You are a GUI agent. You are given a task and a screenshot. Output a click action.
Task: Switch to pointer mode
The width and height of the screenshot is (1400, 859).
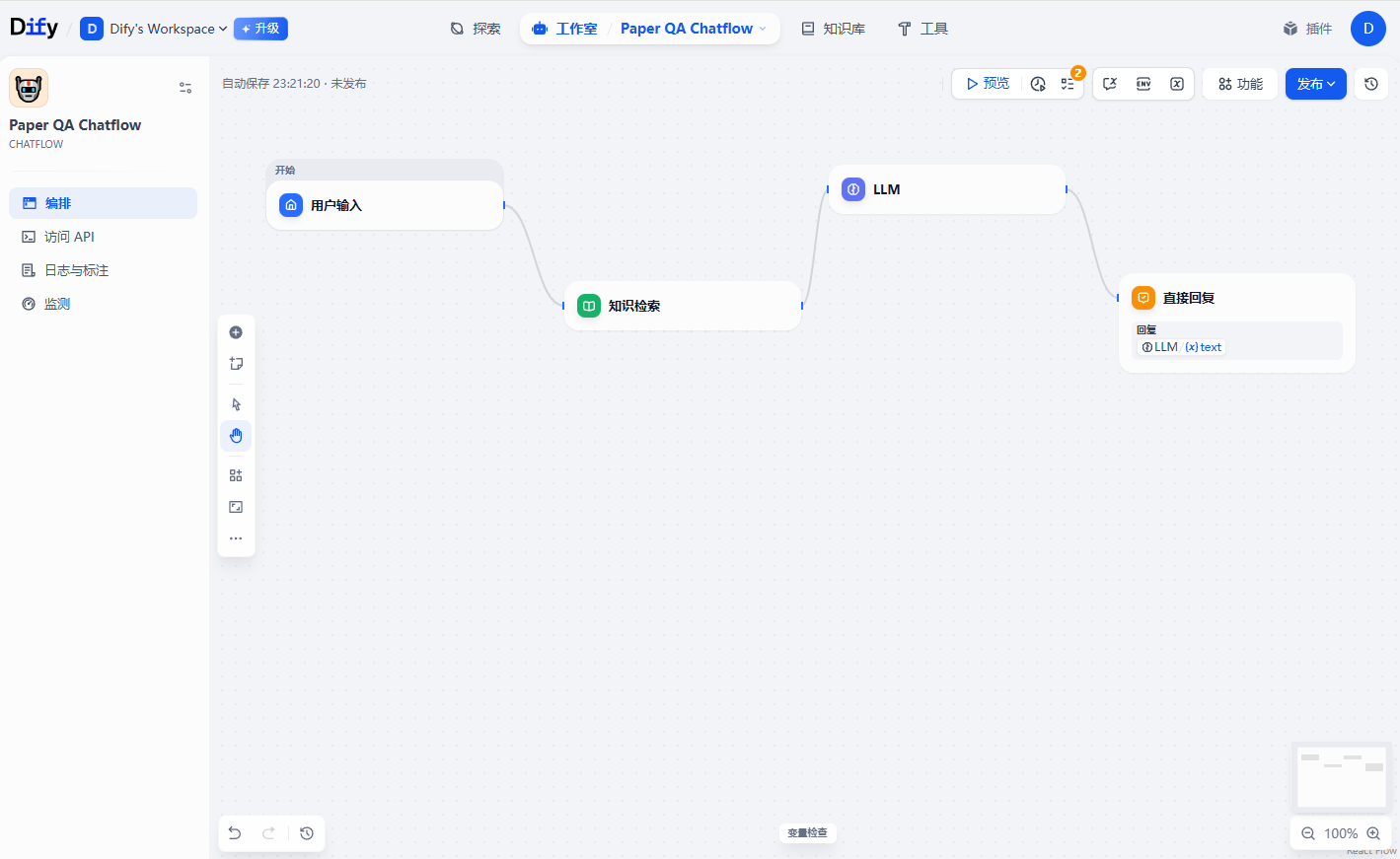point(236,404)
